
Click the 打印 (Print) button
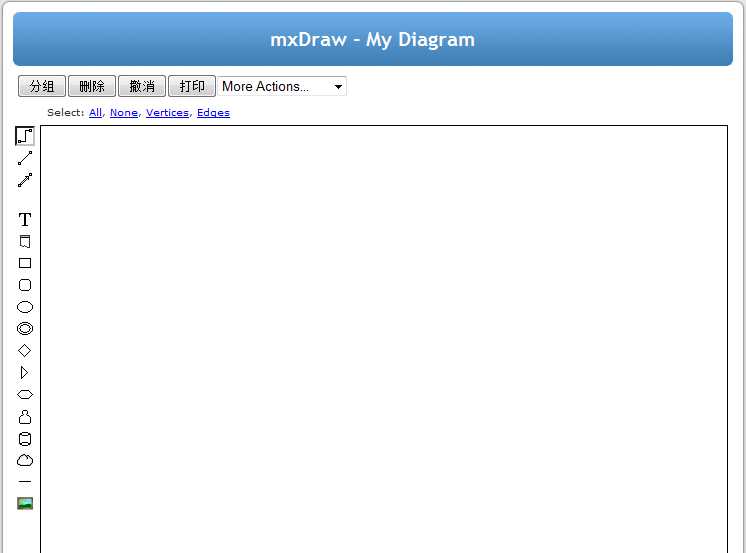pyautogui.click(x=192, y=86)
